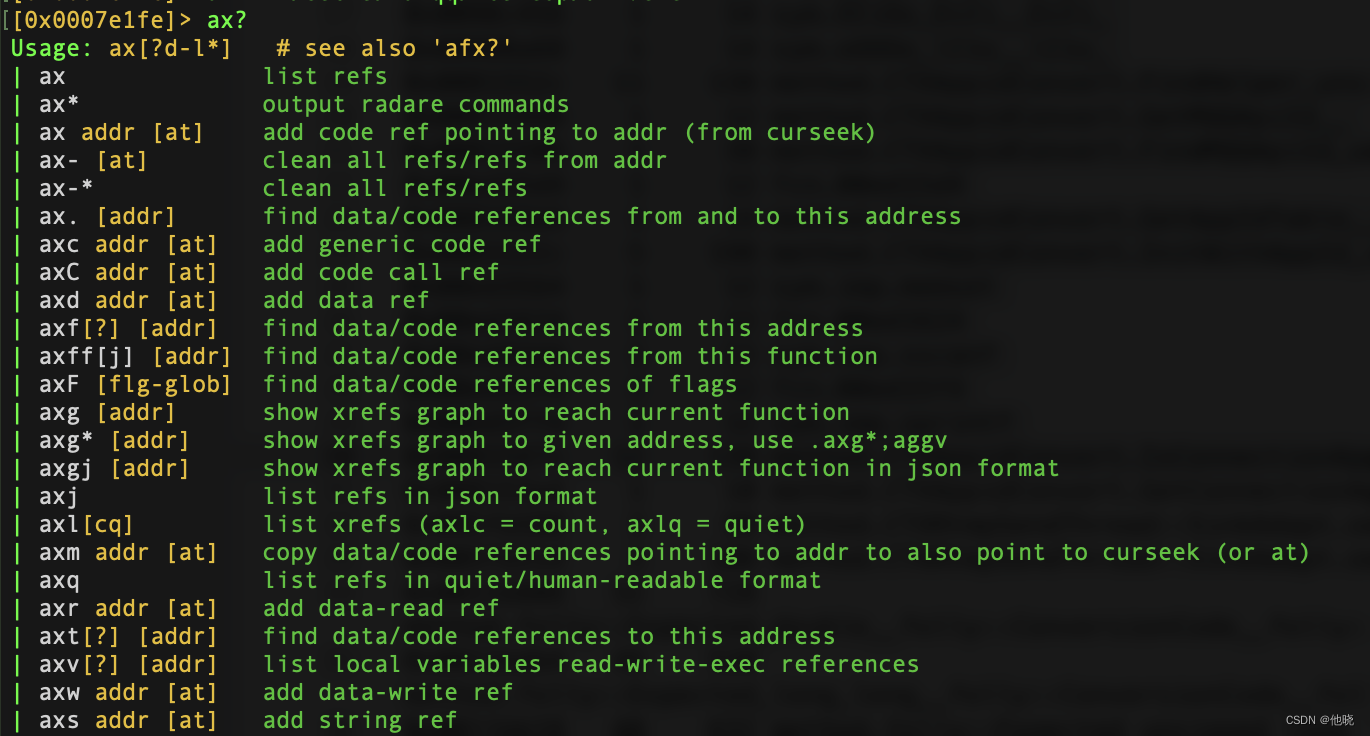Click the 'axw' add data-write ref command
Image resolution: width=1370 pixels, height=736 pixels.
(x=59, y=692)
